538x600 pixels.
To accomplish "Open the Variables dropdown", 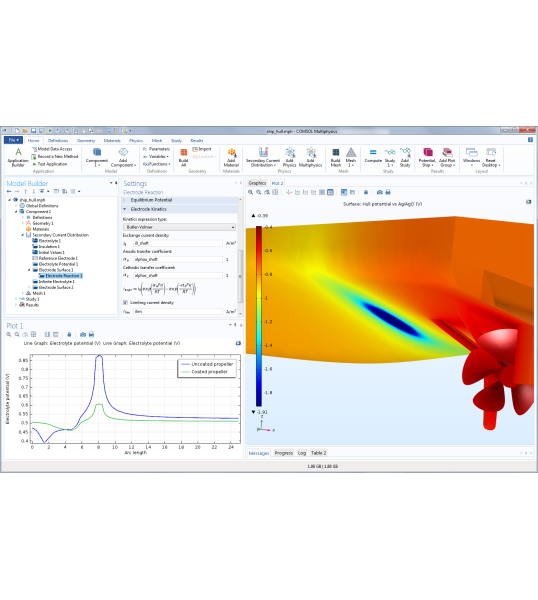I will tap(156, 157).
